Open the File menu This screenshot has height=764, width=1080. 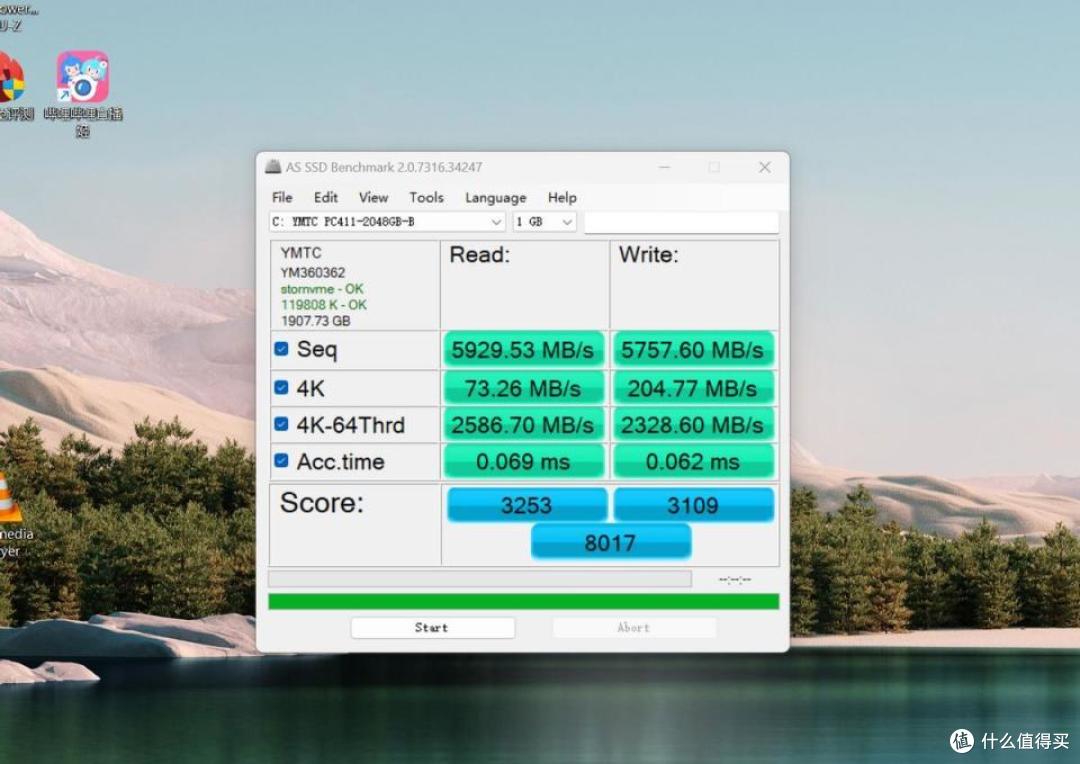pyautogui.click(x=282, y=198)
